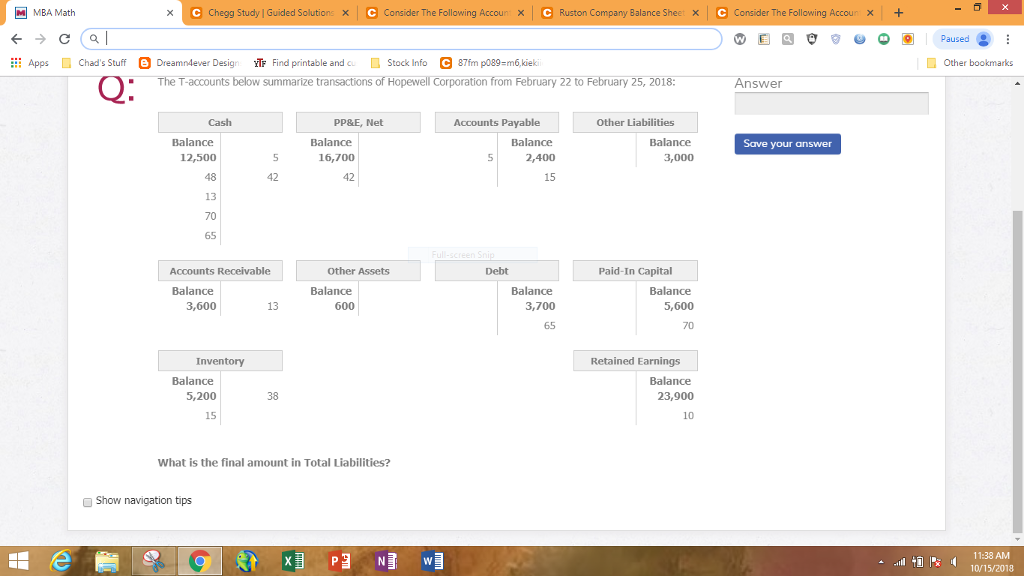Launch Word from the taskbar

(x=432, y=560)
